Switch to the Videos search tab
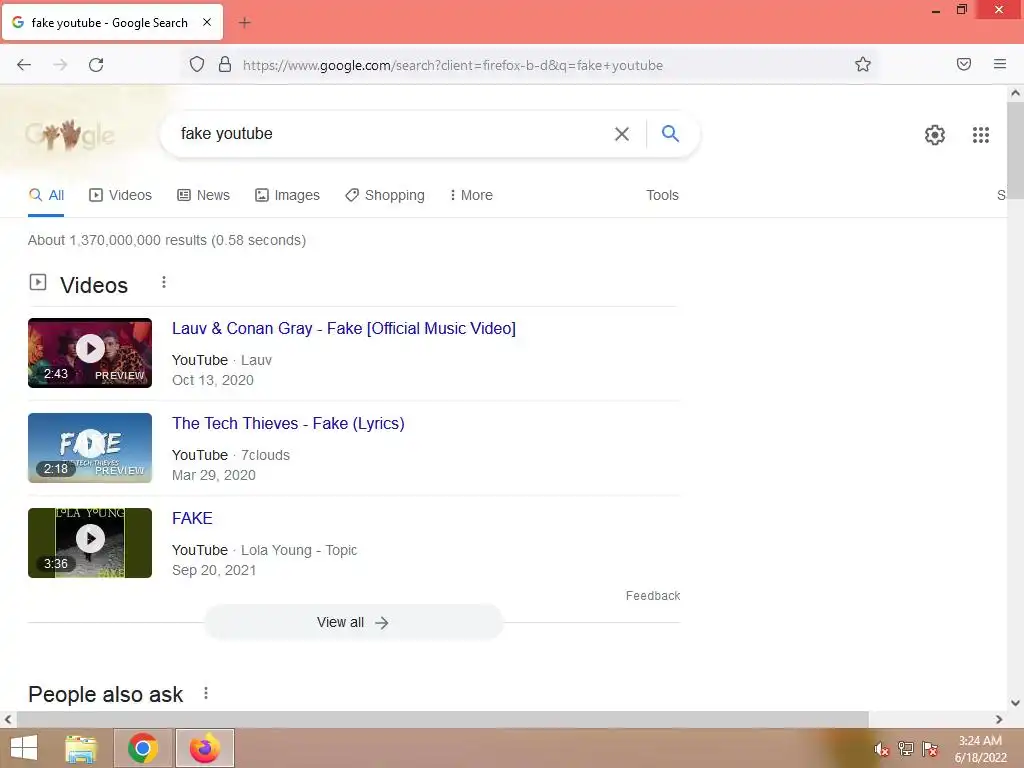The image size is (1024, 768). (x=120, y=195)
